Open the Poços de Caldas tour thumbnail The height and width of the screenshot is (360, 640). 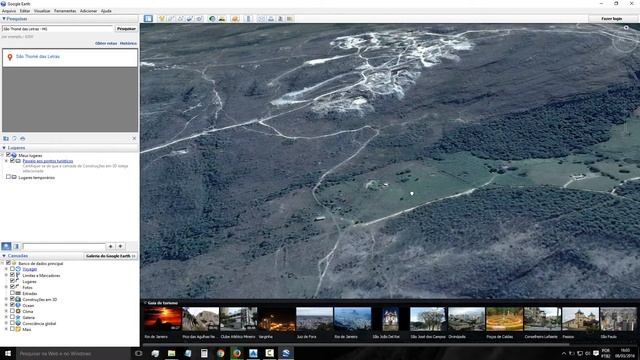tap(504, 319)
